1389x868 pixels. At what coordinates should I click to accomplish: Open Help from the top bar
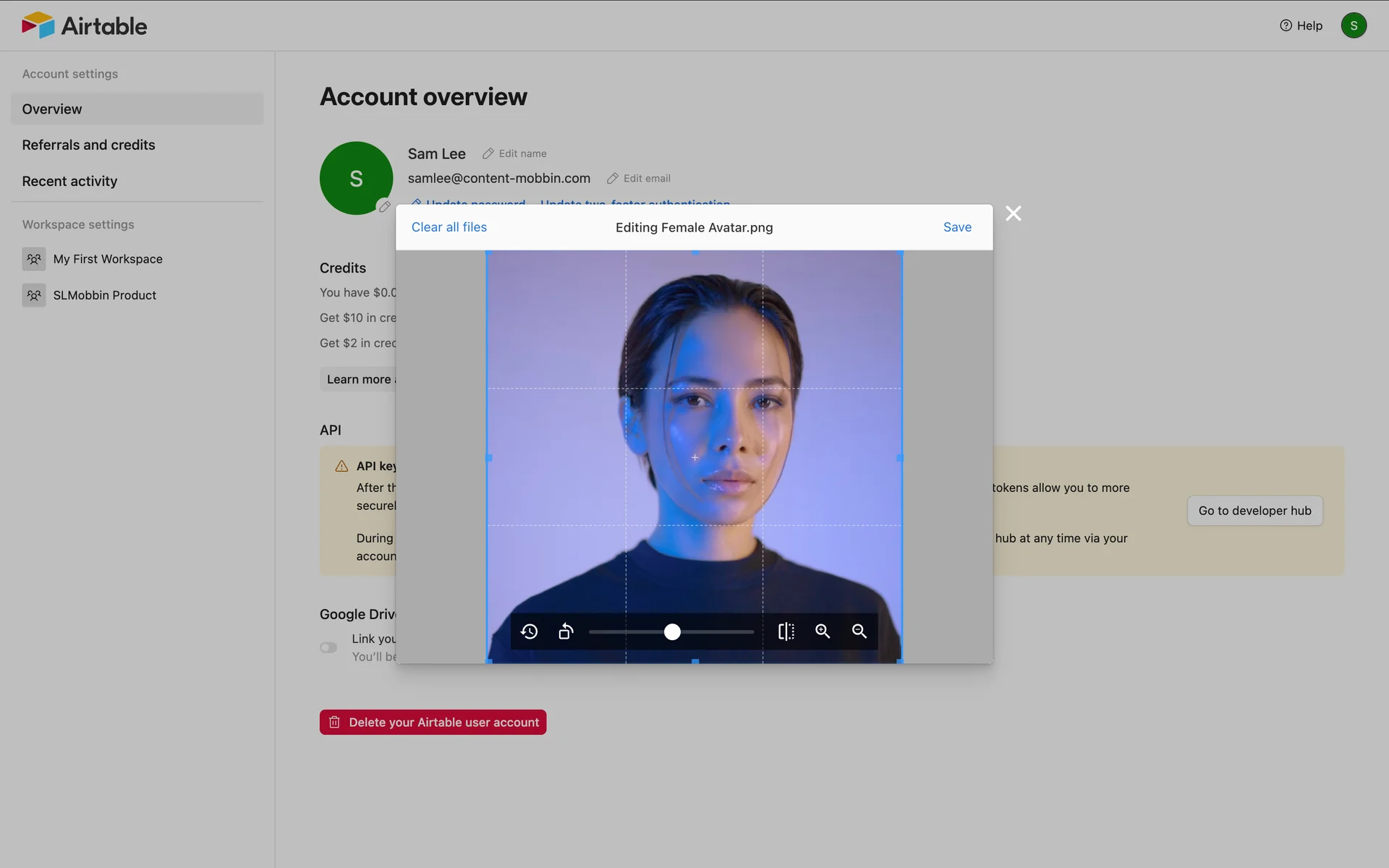(x=1301, y=26)
